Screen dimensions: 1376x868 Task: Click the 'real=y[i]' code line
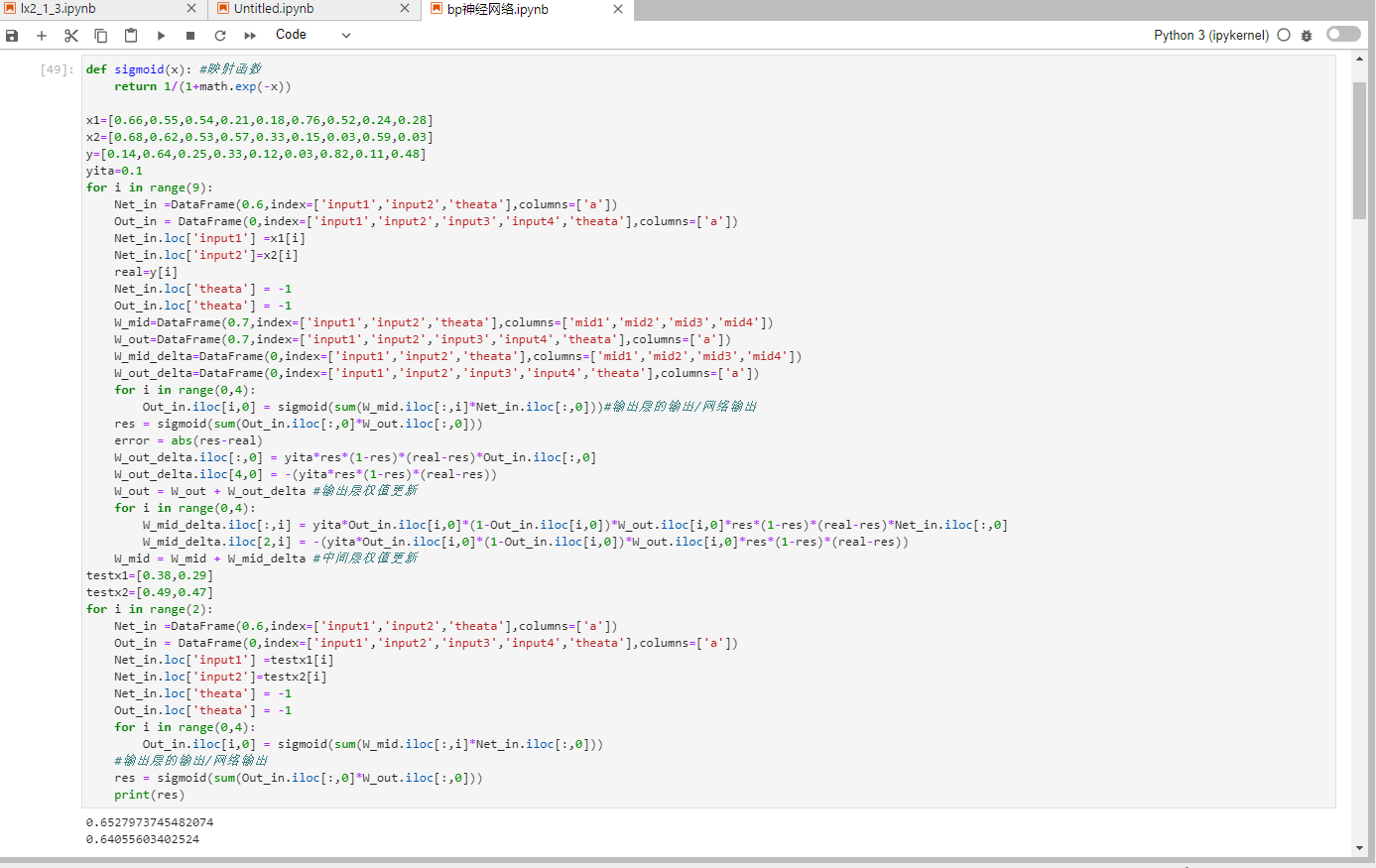click(x=146, y=272)
